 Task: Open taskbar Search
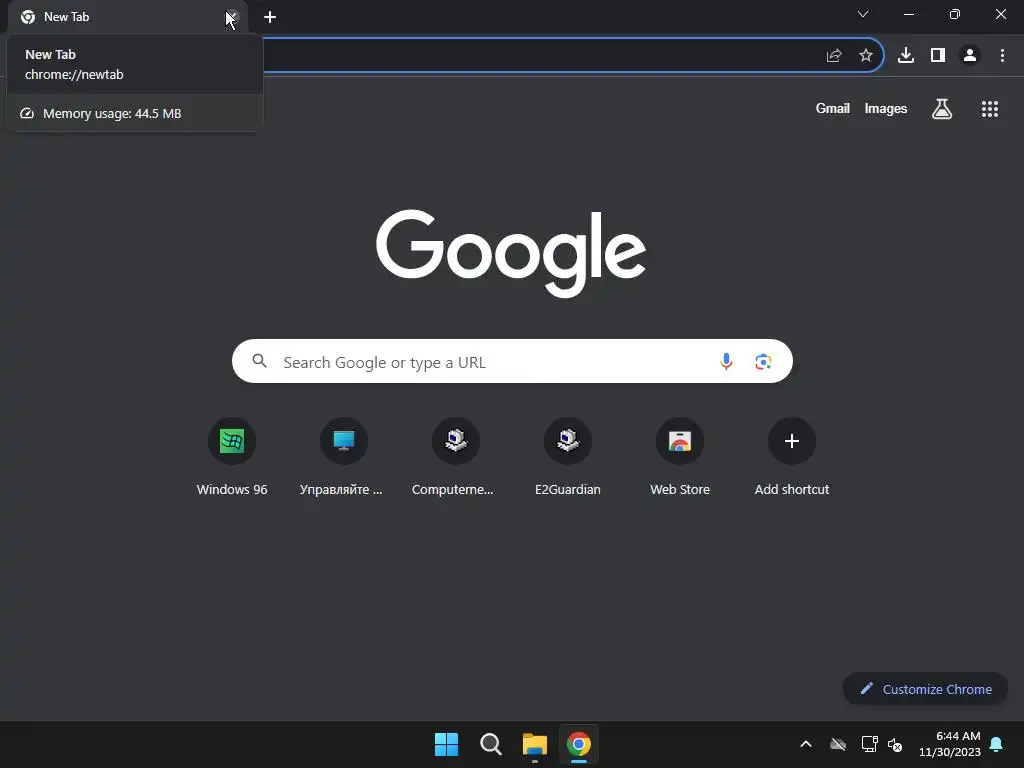(490, 744)
